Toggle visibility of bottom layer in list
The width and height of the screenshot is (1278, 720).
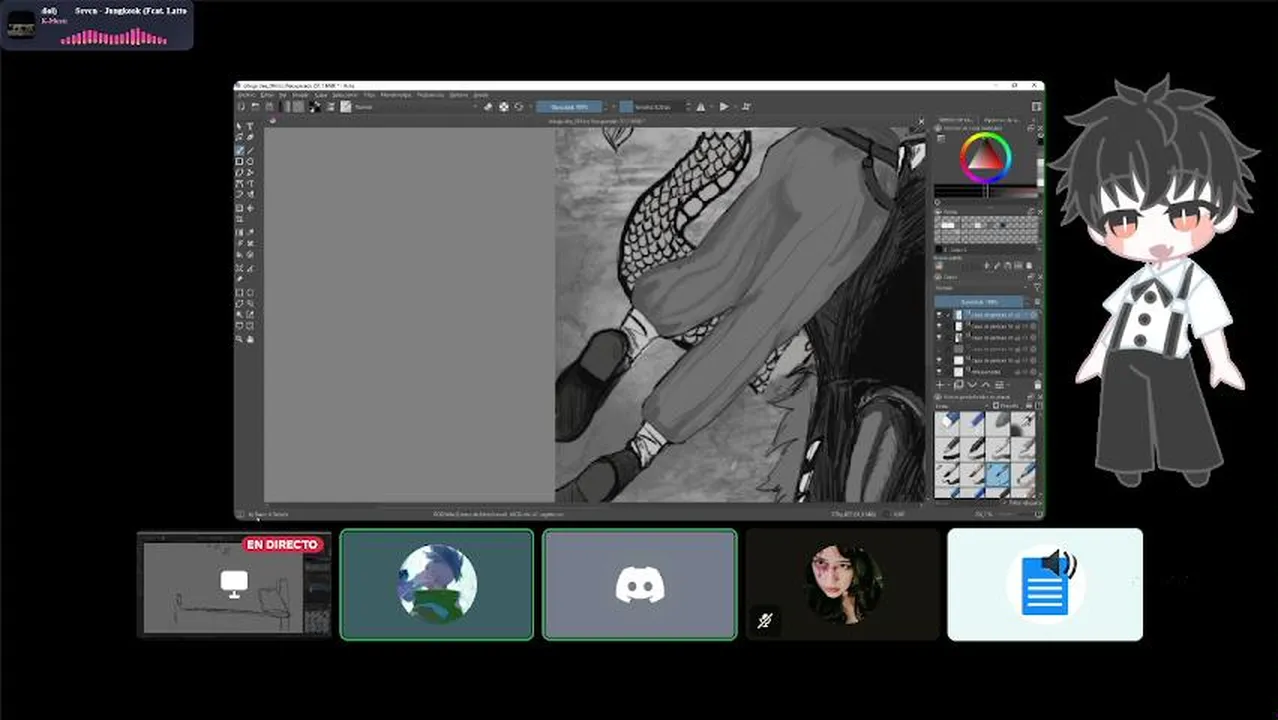click(x=940, y=371)
